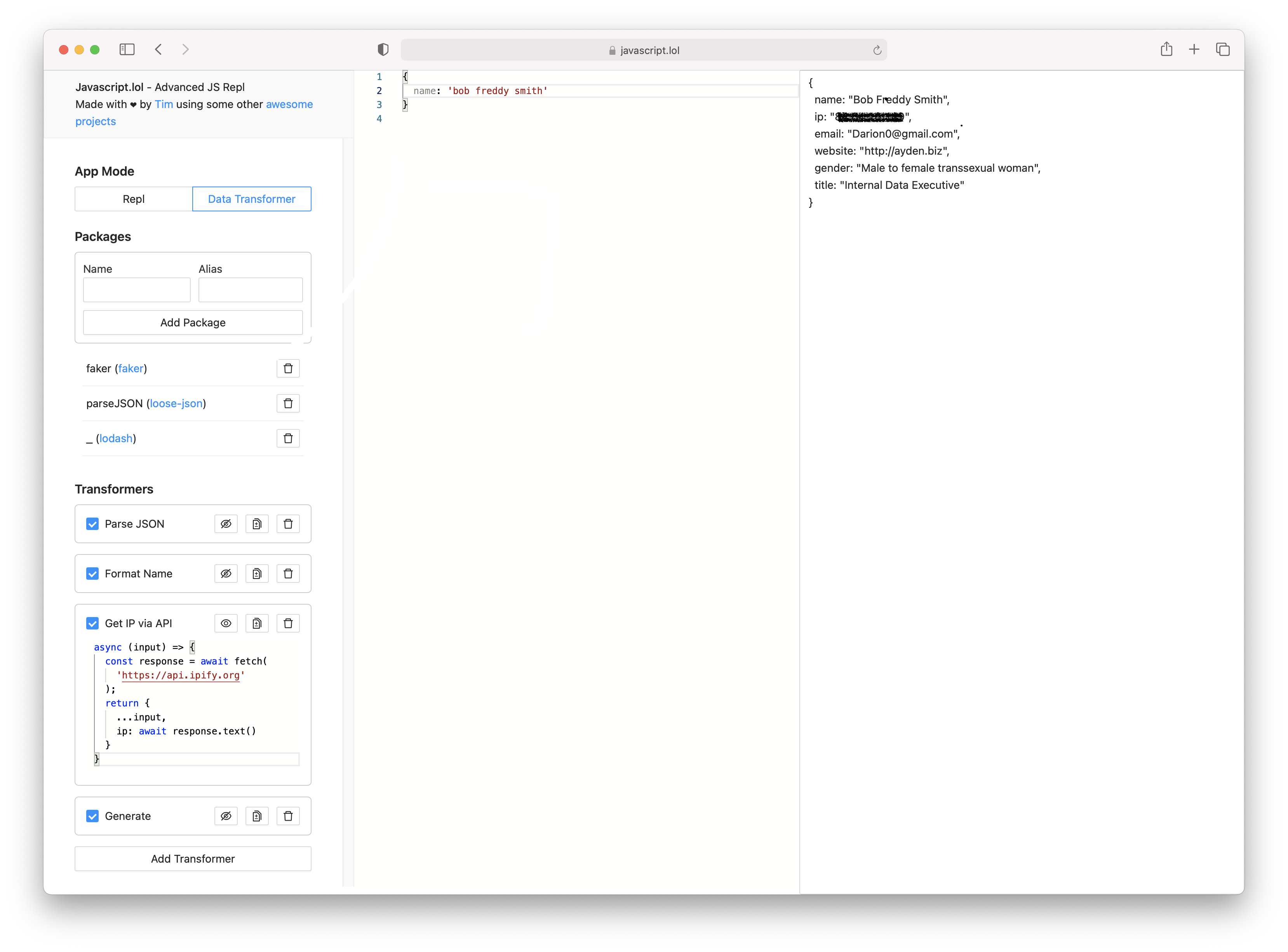Open Tim's author link
The image size is (1288, 952).
click(164, 104)
